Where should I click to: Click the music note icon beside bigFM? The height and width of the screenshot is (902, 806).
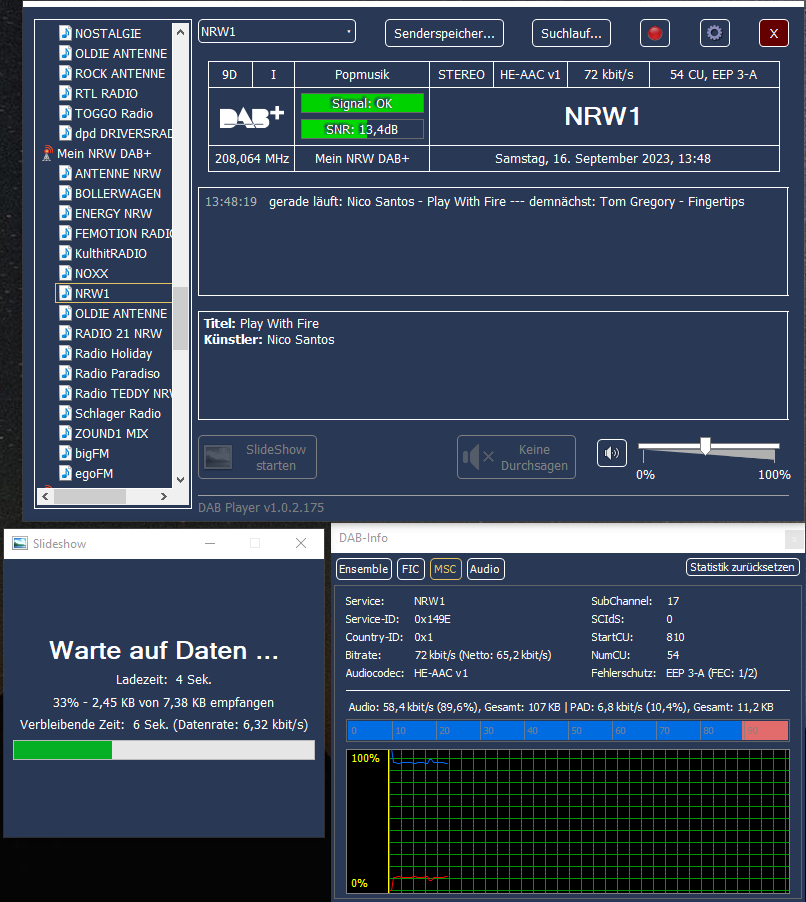tap(65, 454)
